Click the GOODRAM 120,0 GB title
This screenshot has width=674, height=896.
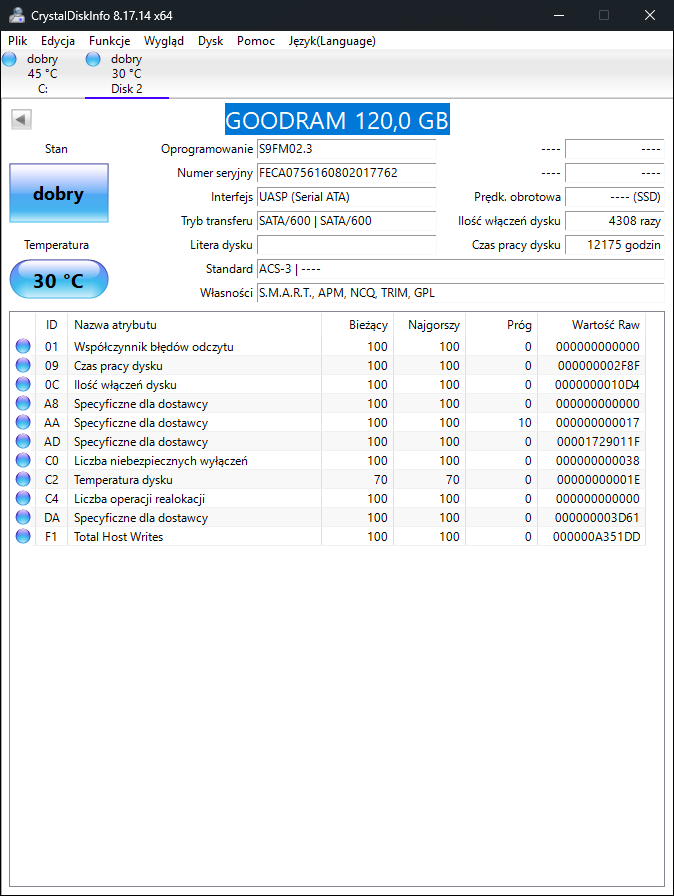tap(337, 119)
